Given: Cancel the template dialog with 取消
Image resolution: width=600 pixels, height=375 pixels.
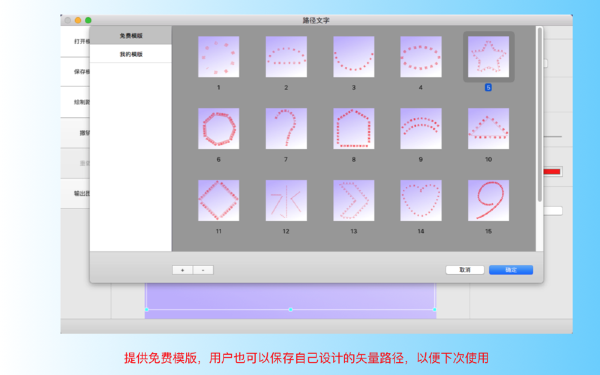Looking at the screenshot, I should [x=465, y=270].
